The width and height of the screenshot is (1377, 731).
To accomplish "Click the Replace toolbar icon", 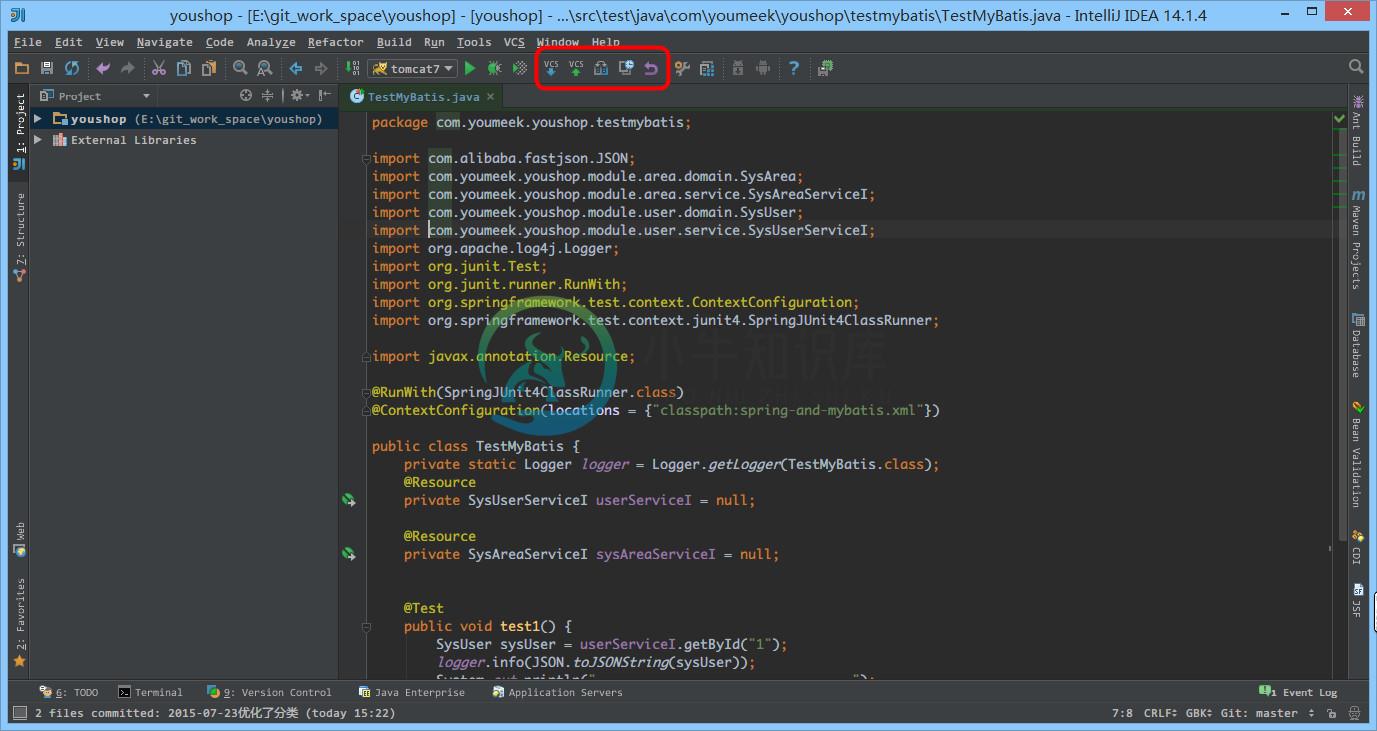I will pos(264,68).
